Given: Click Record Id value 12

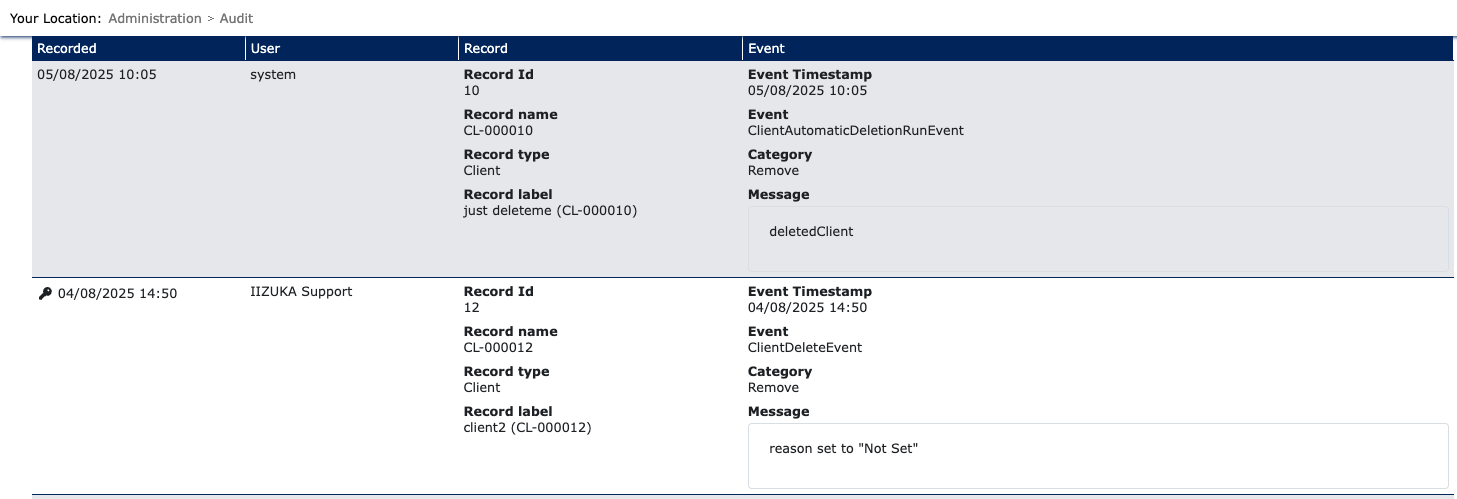Looking at the screenshot, I should pos(472,308).
